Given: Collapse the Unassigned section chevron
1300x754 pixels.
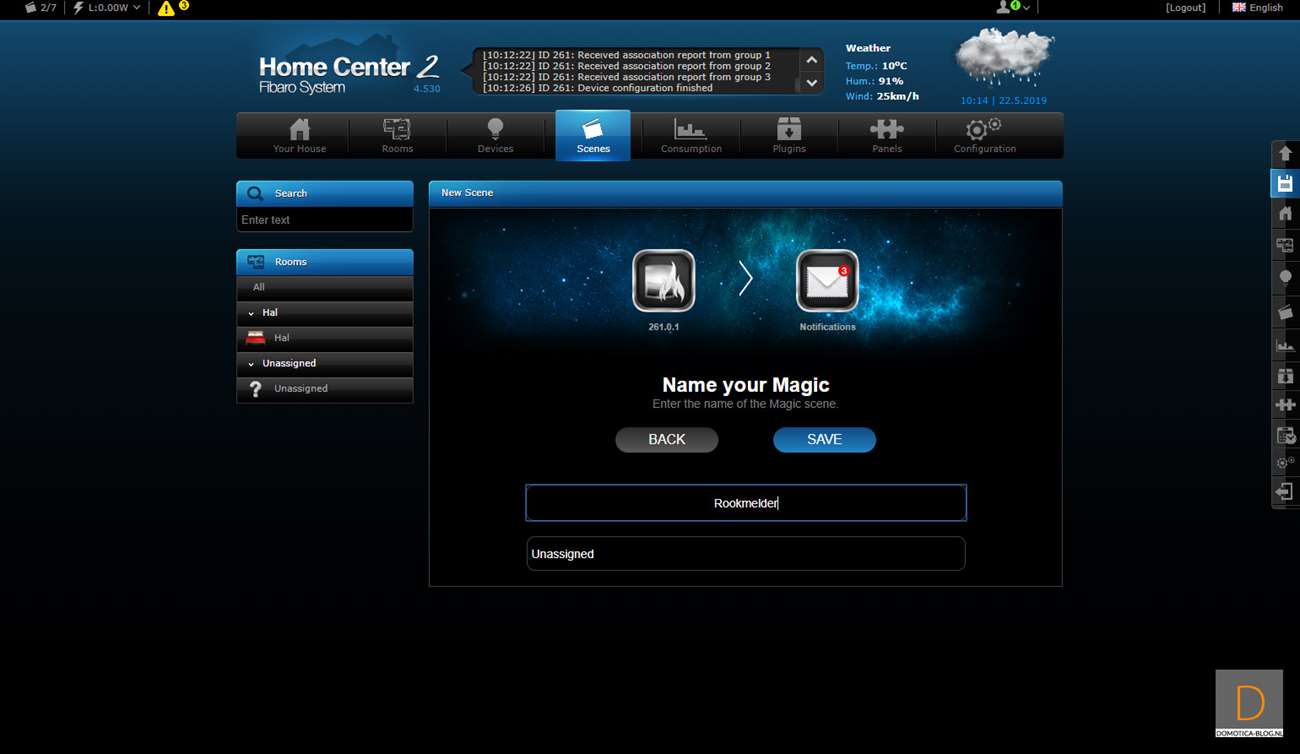Looking at the screenshot, I should click(251, 364).
